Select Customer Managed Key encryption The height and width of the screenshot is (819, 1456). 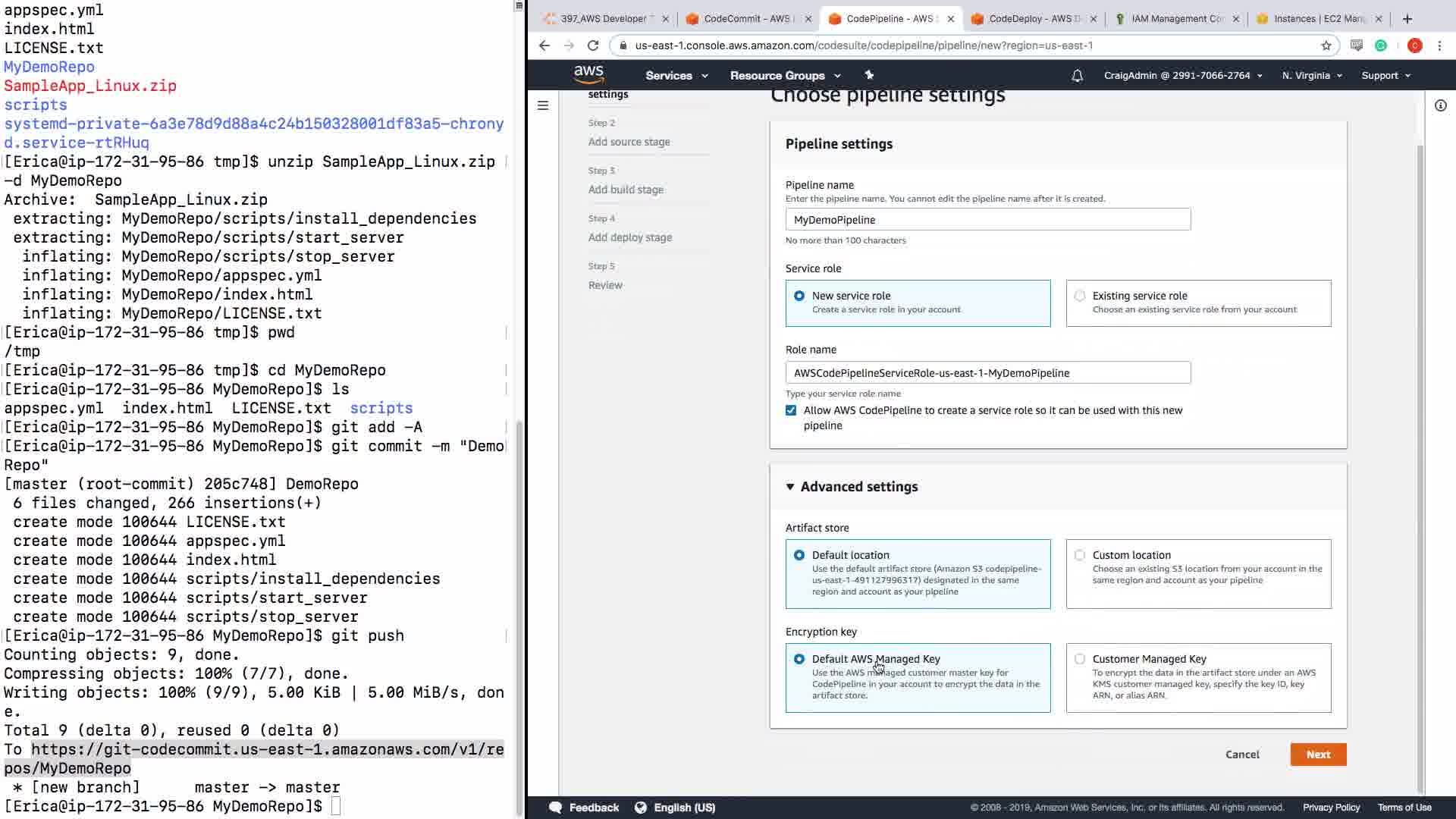click(x=1080, y=659)
